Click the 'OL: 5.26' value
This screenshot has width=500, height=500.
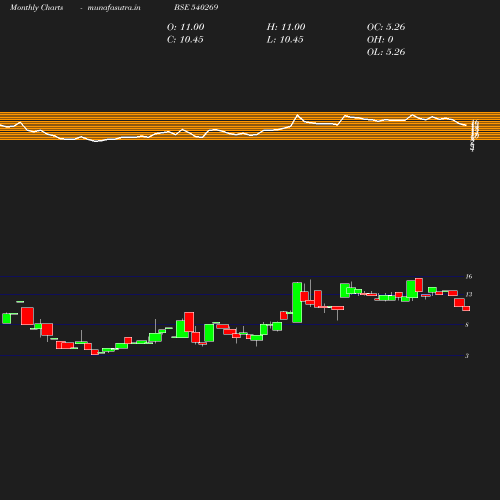click(x=386, y=52)
